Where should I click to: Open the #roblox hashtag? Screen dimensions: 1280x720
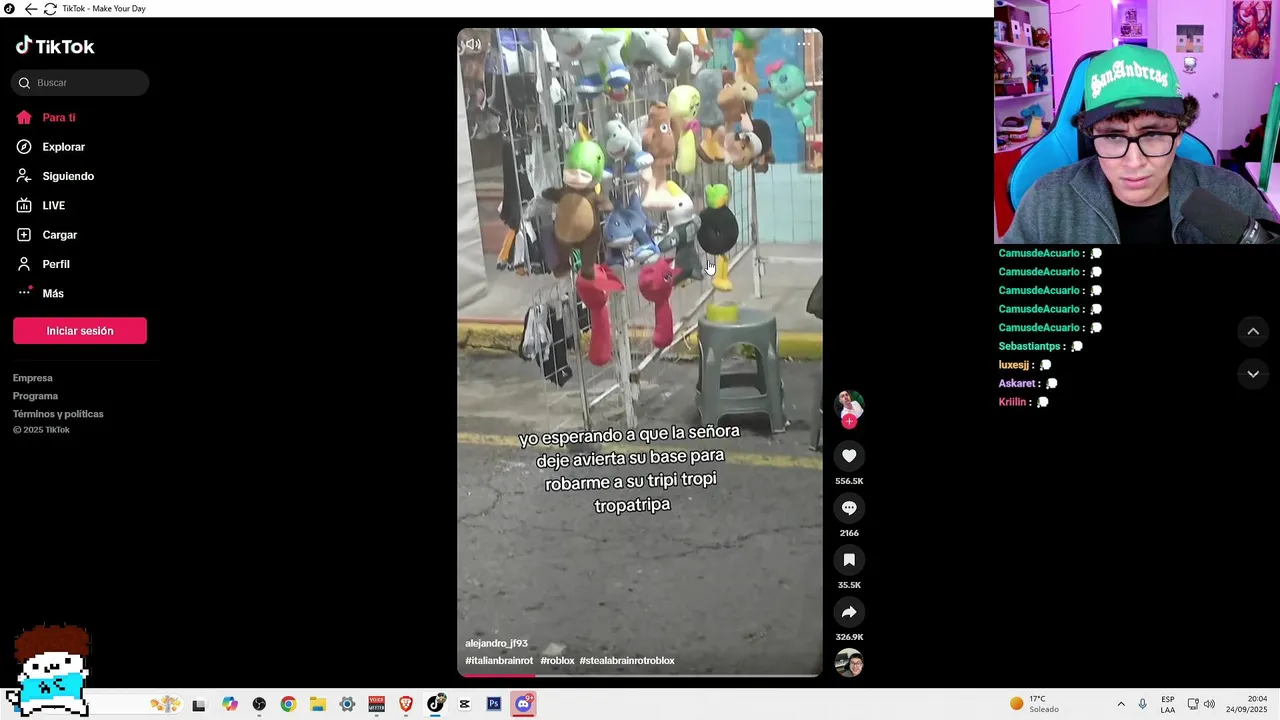[557, 661]
